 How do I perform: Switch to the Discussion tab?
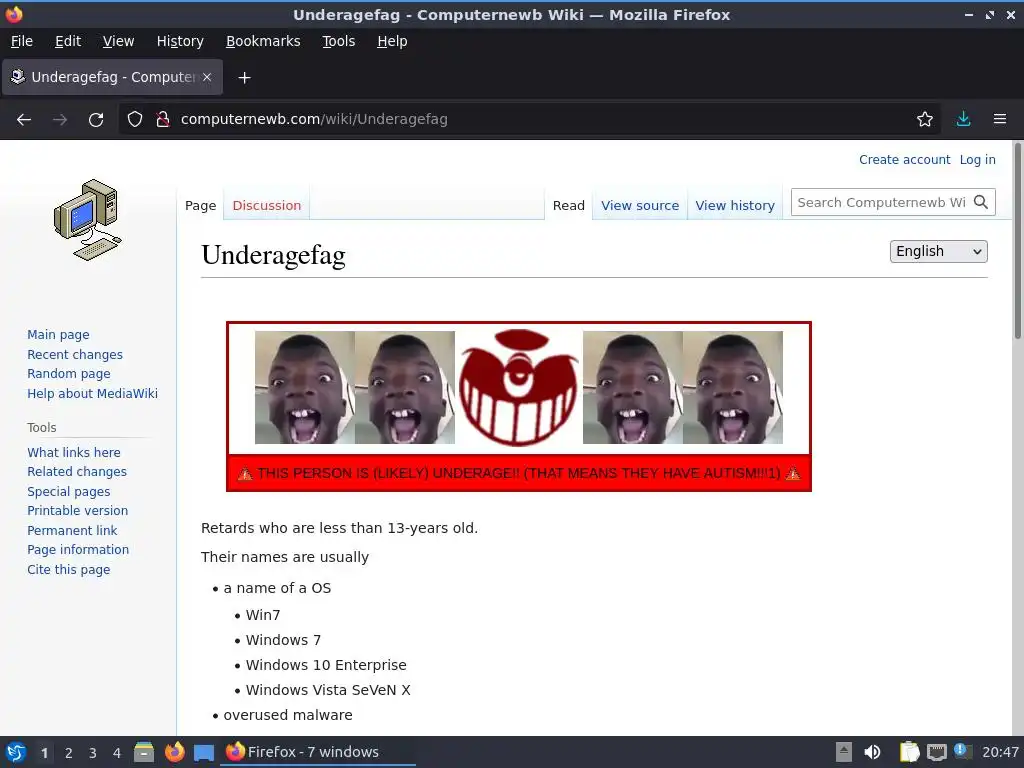(266, 206)
